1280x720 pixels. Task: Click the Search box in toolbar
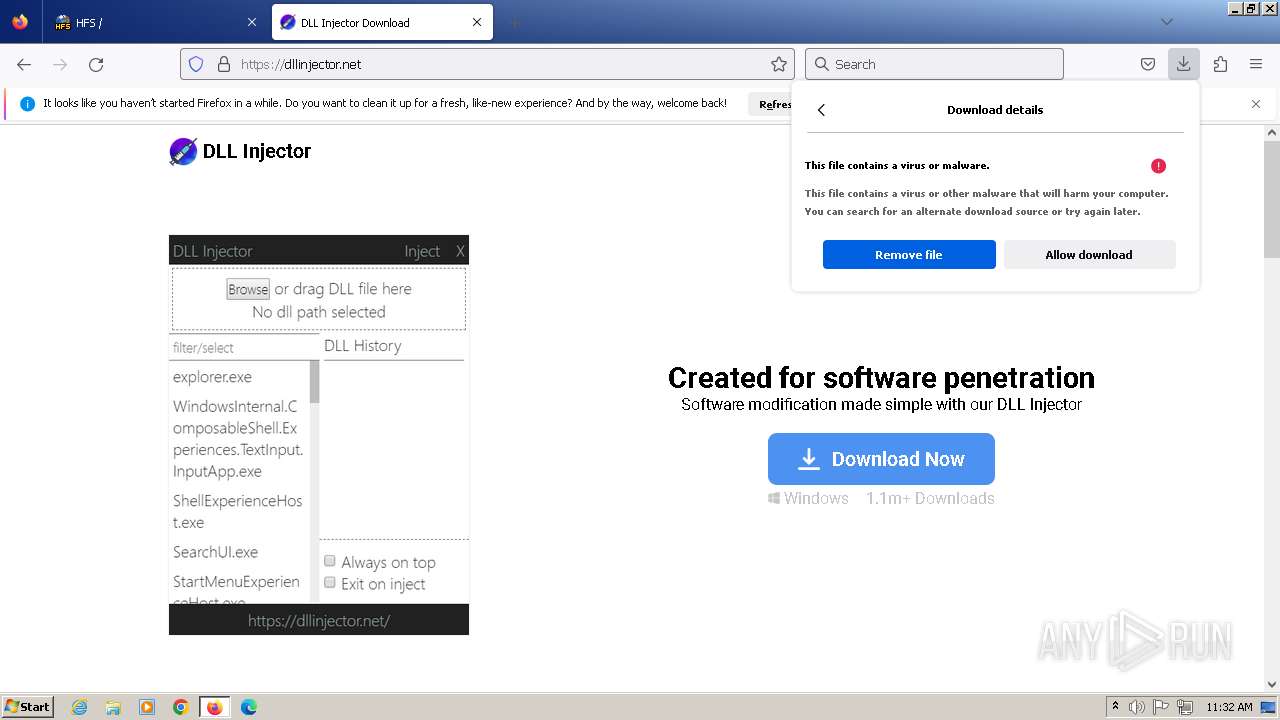pyautogui.click(x=934, y=64)
